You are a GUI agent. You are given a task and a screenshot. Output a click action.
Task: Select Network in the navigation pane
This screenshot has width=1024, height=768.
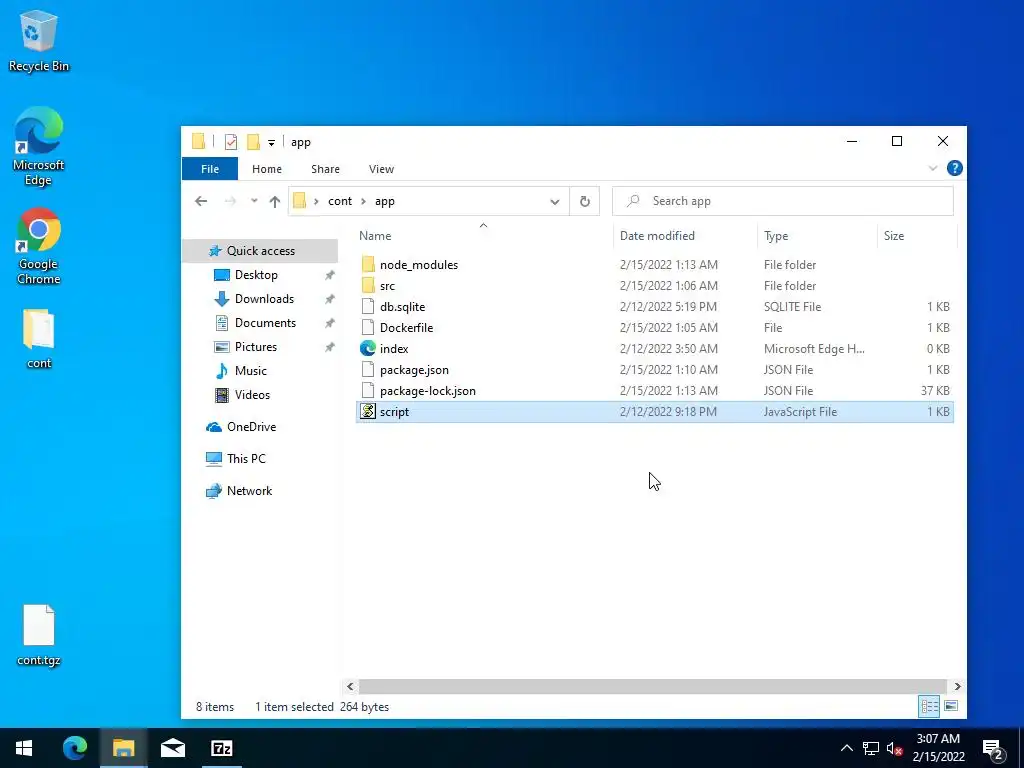[249, 491]
